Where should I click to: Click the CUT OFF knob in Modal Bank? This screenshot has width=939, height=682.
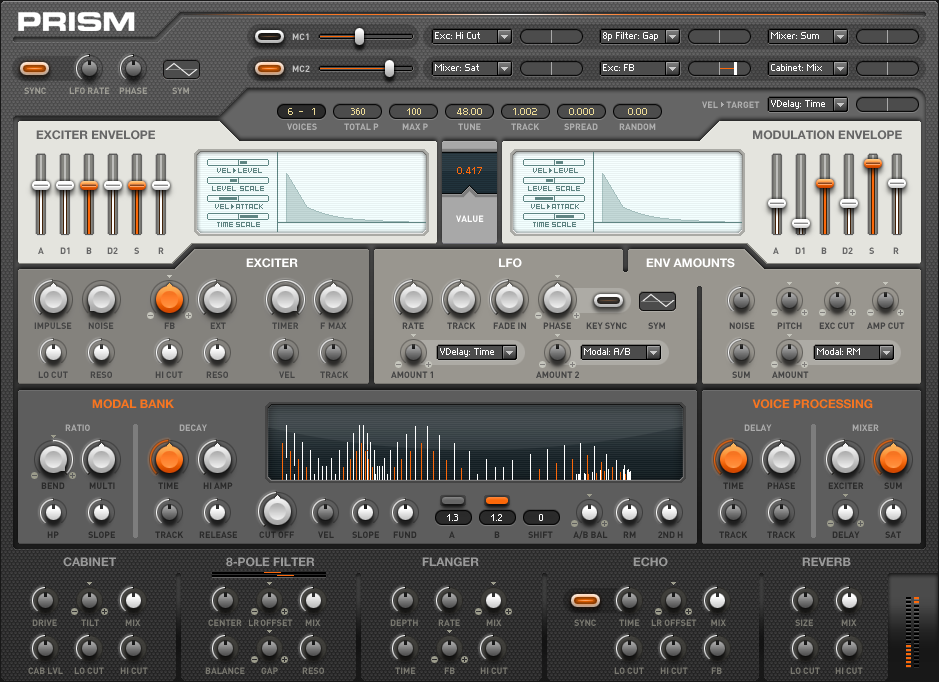tap(276, 513)
